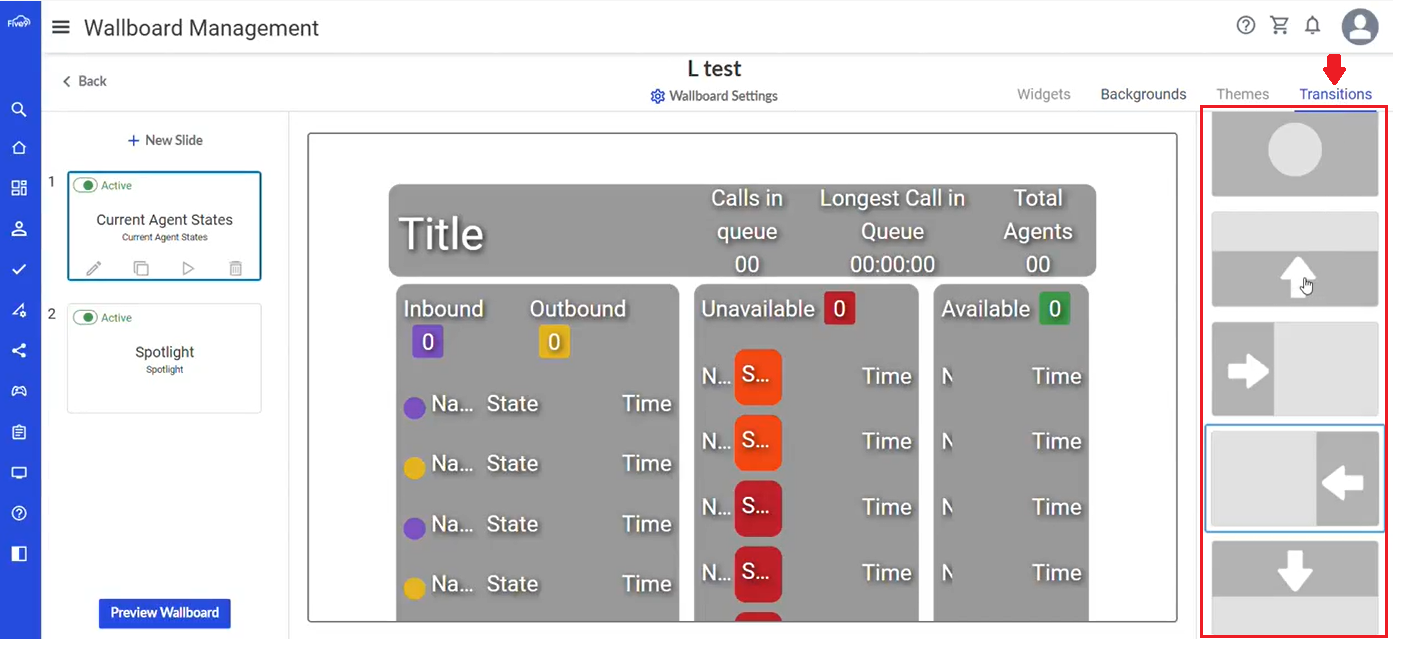This screenshot has height=652, width=1405.
Task: Open the share icon in sidebar
Action: [19, 351]
